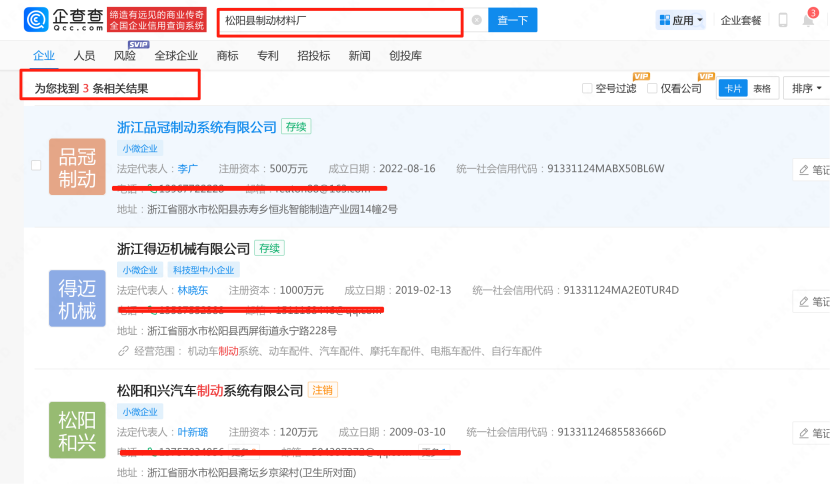Enable the 仅看公司 checkbox
This screenshot has width=830, height=484.
click(x=652, y=88)
